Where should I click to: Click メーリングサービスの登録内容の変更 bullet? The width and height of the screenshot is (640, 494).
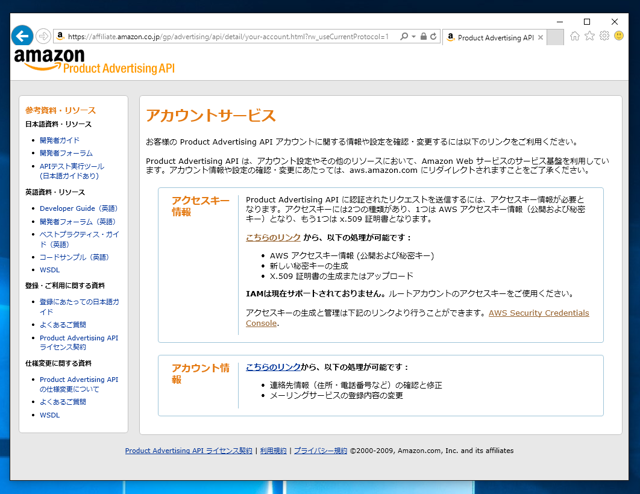pyautogui.click(x=336, y=395)
